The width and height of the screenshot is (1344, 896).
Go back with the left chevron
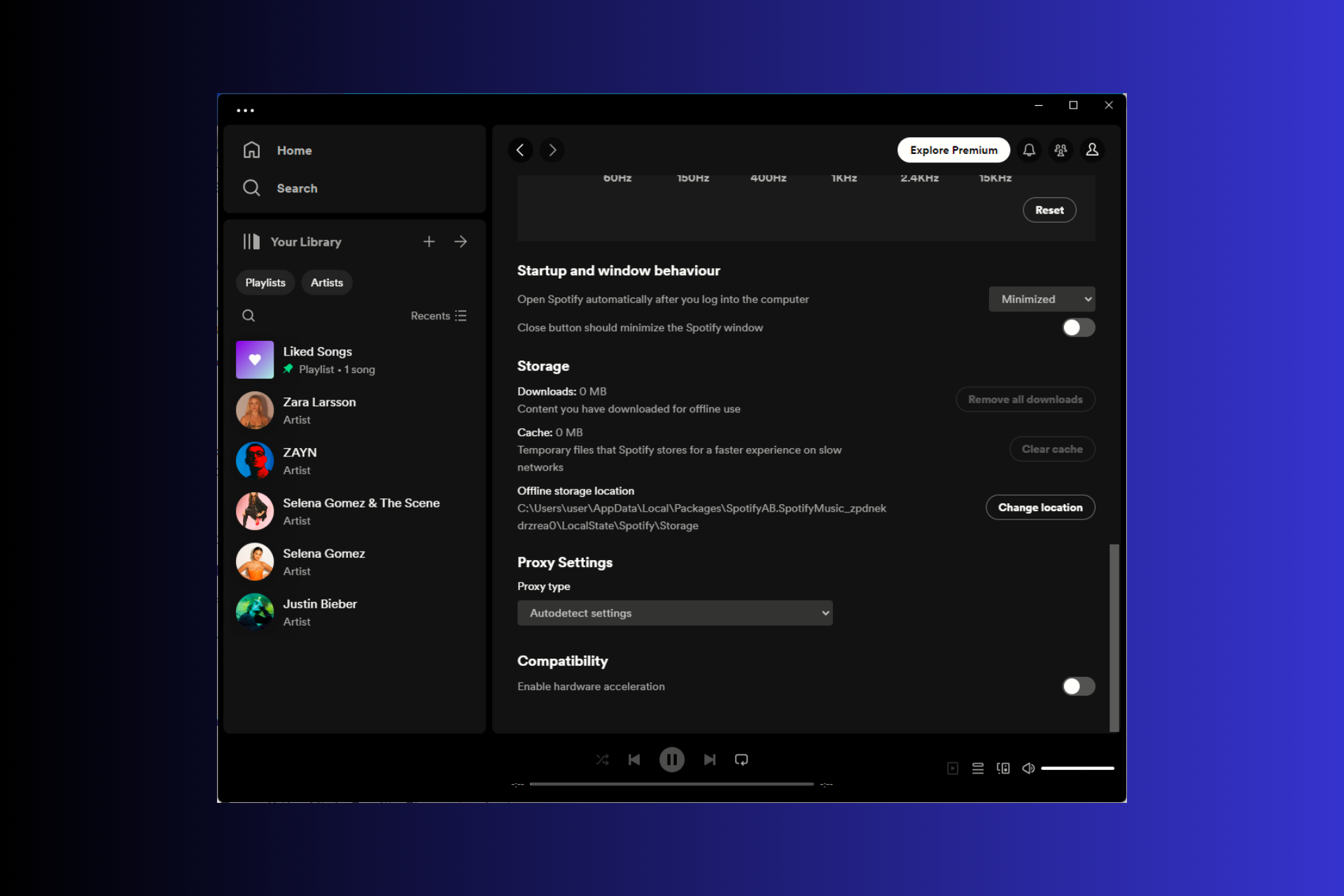[520, 150]
